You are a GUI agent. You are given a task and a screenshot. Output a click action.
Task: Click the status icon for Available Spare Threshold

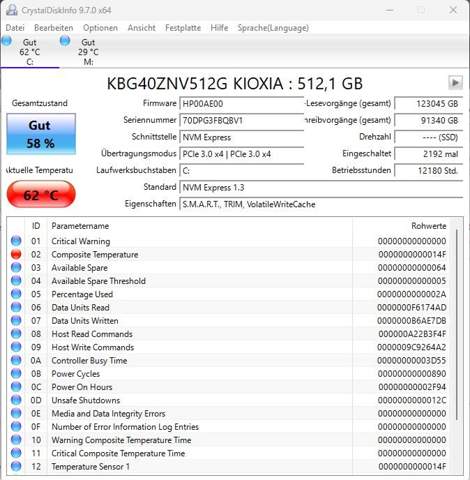coord(16,281)
